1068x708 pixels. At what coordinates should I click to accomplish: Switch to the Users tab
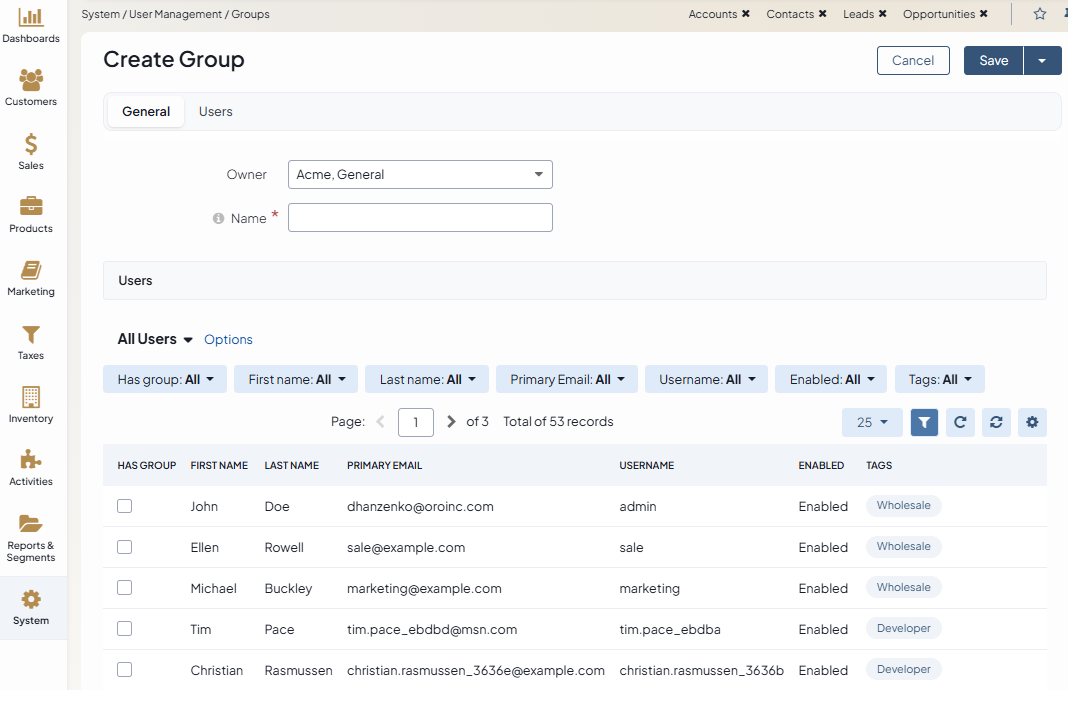pyautogui.click(x=215, y=112)
